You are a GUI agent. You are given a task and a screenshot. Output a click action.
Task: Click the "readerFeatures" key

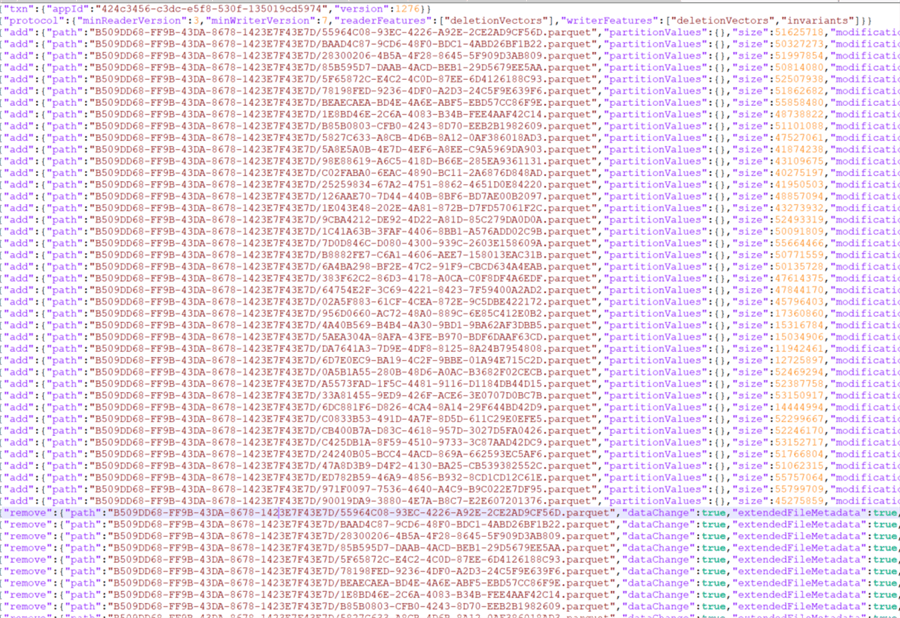tap(383, 21)
